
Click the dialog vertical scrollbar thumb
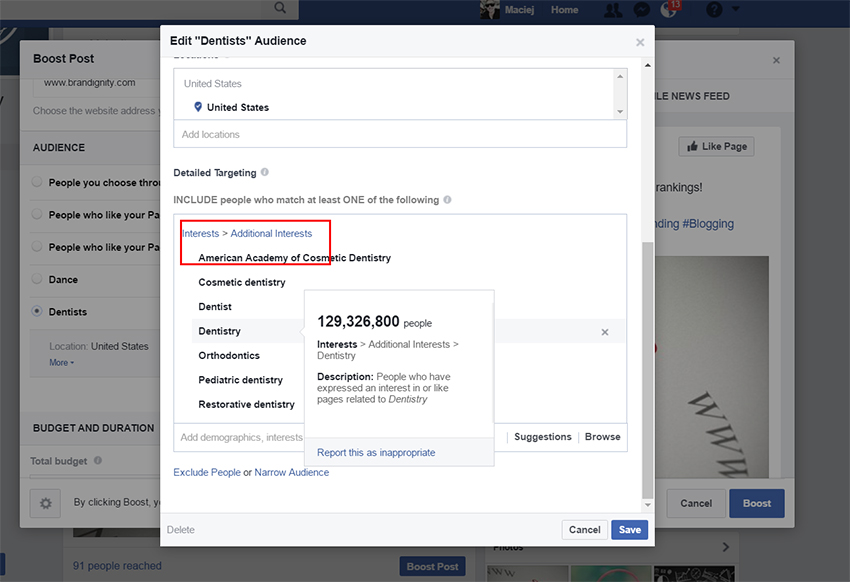[647, 370]
